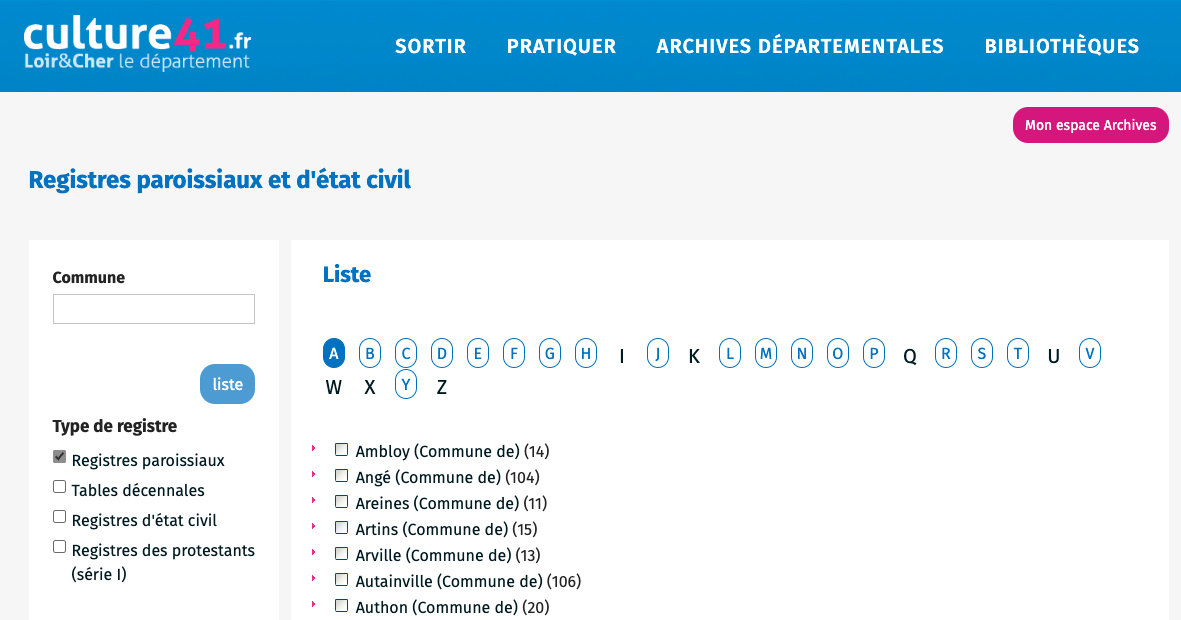Viewport: 1181px width, 620px height.
Task: Expand the Autainville commune entry
Action: 313,579
